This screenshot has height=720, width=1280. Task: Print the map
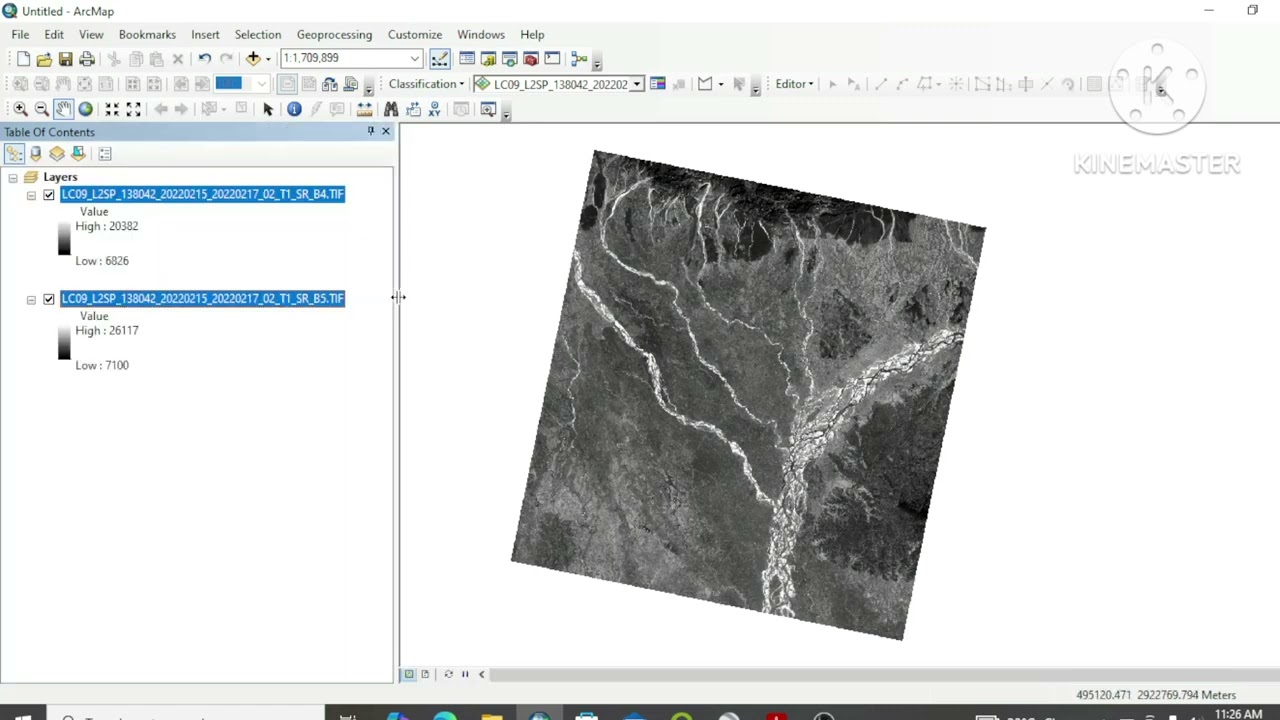click(x=87, y=59)
